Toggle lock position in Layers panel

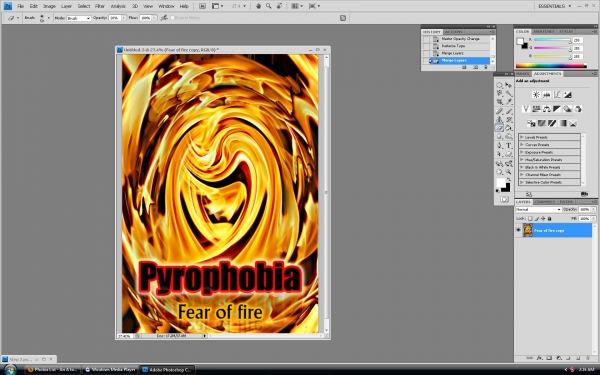pyautogui.click(x=543, y=218)
